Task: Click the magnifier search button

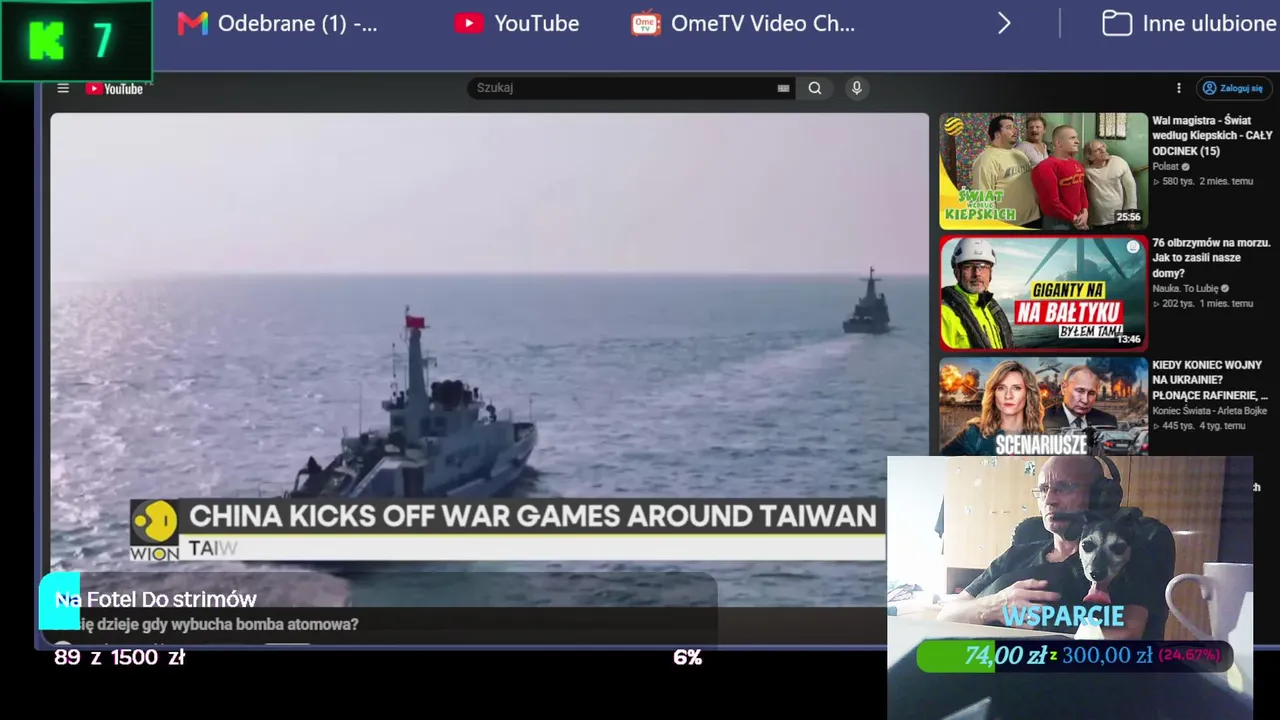Action: [815, 88]
